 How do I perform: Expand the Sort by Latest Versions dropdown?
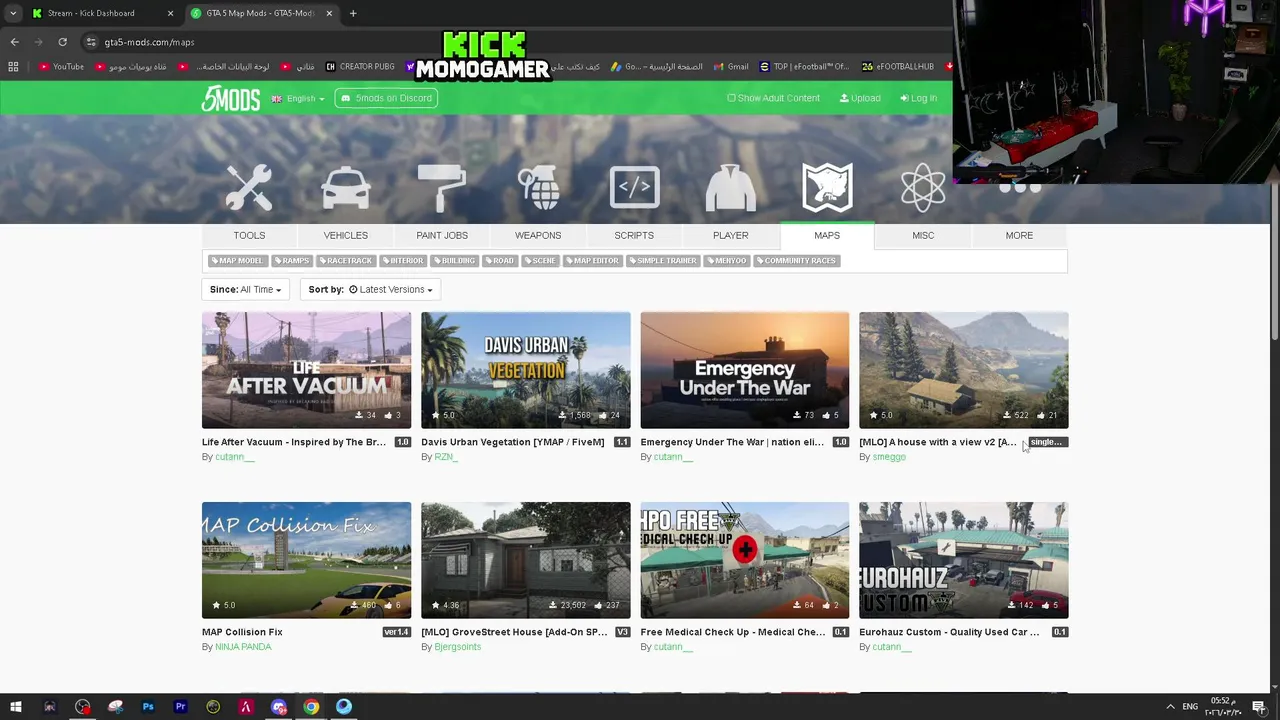[x=370, y=289]
